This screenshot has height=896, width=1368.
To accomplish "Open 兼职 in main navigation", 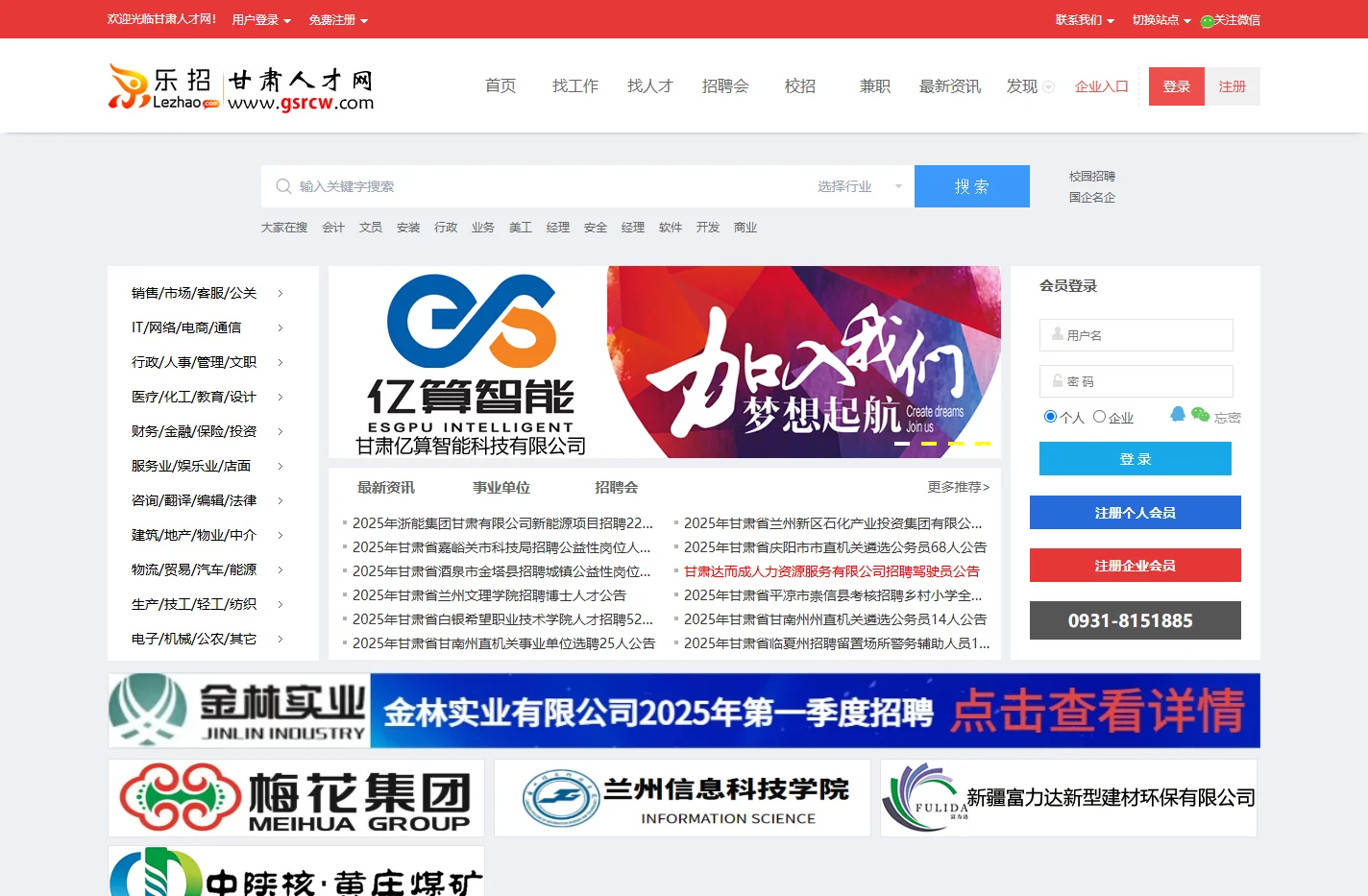I will tap(875, 86).
